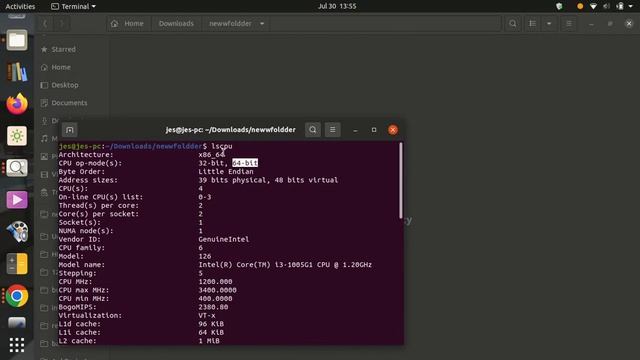
Task: Click CPU max MHz value 3400.0000
Action: point(218,290)
